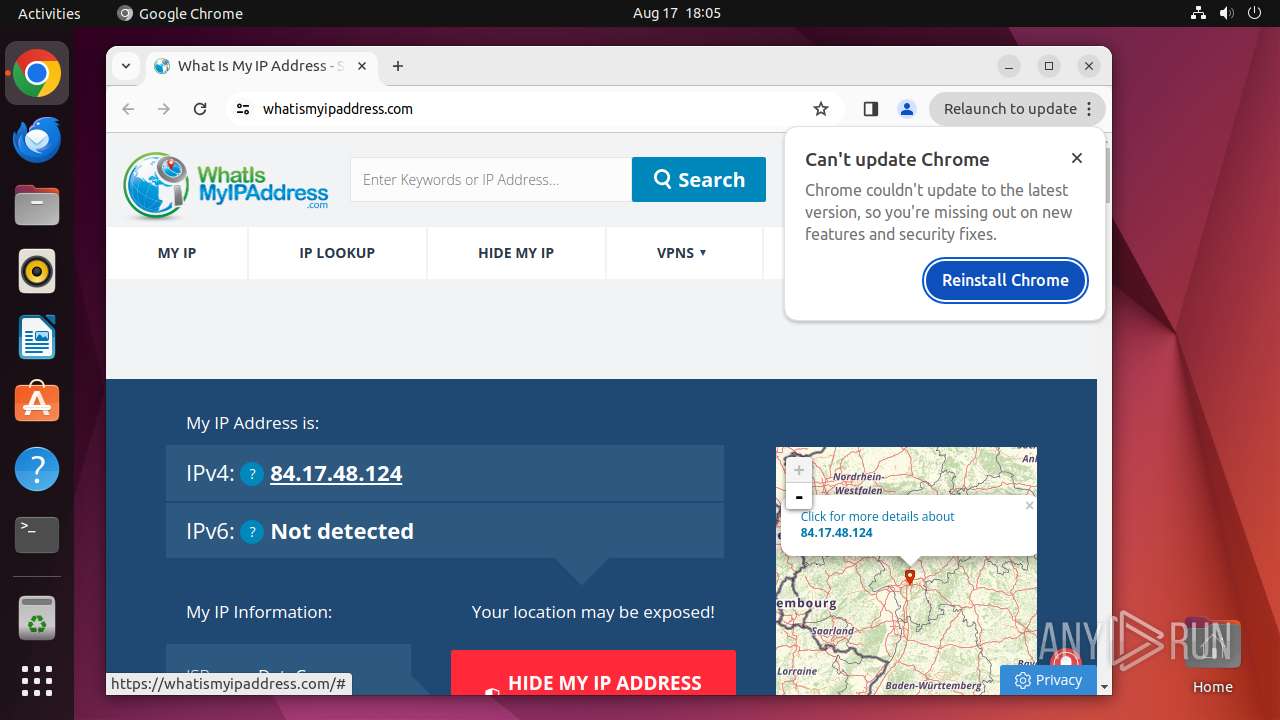Select the What Is My IP Address tab
This screenshot has height=720, width=1280.
tap(262, 66)
